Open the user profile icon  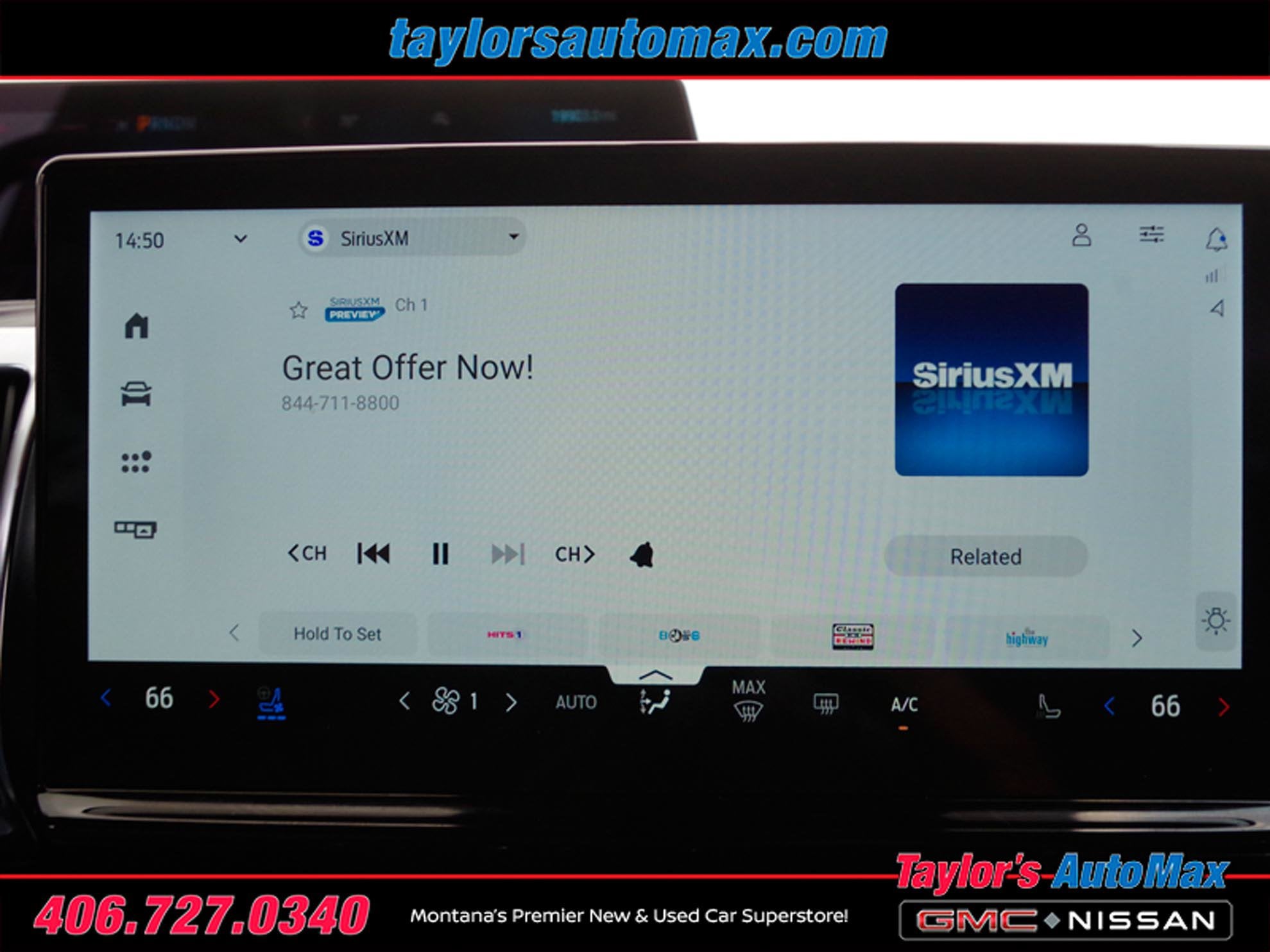point(1081,235)
